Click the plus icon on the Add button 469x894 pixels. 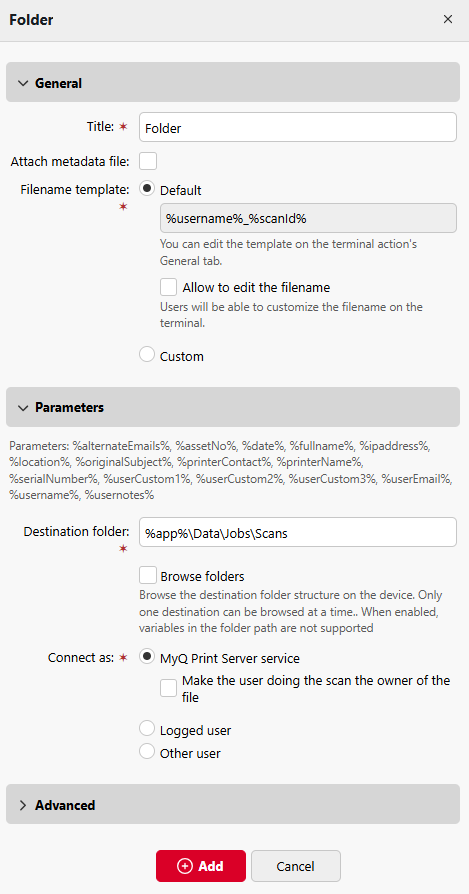[x=185, y=866]
